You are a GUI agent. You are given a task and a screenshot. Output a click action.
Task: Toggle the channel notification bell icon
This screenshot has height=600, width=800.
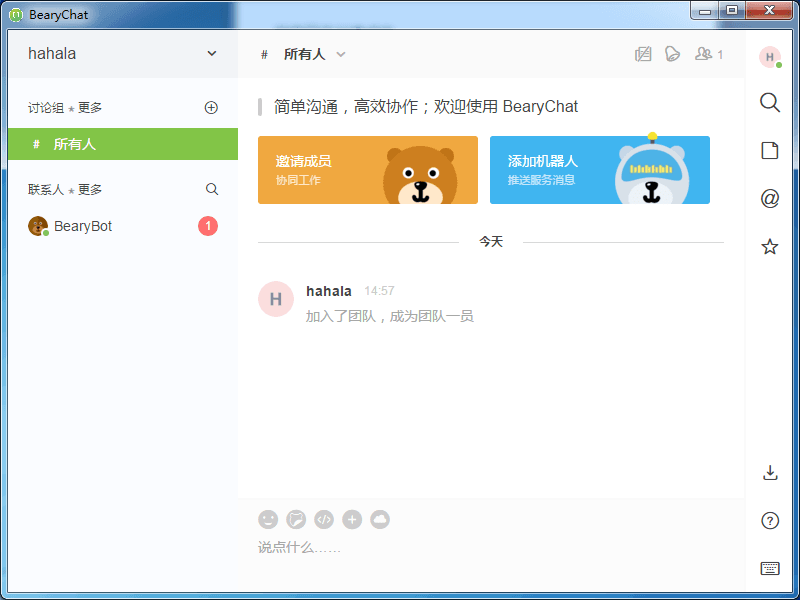672,54
